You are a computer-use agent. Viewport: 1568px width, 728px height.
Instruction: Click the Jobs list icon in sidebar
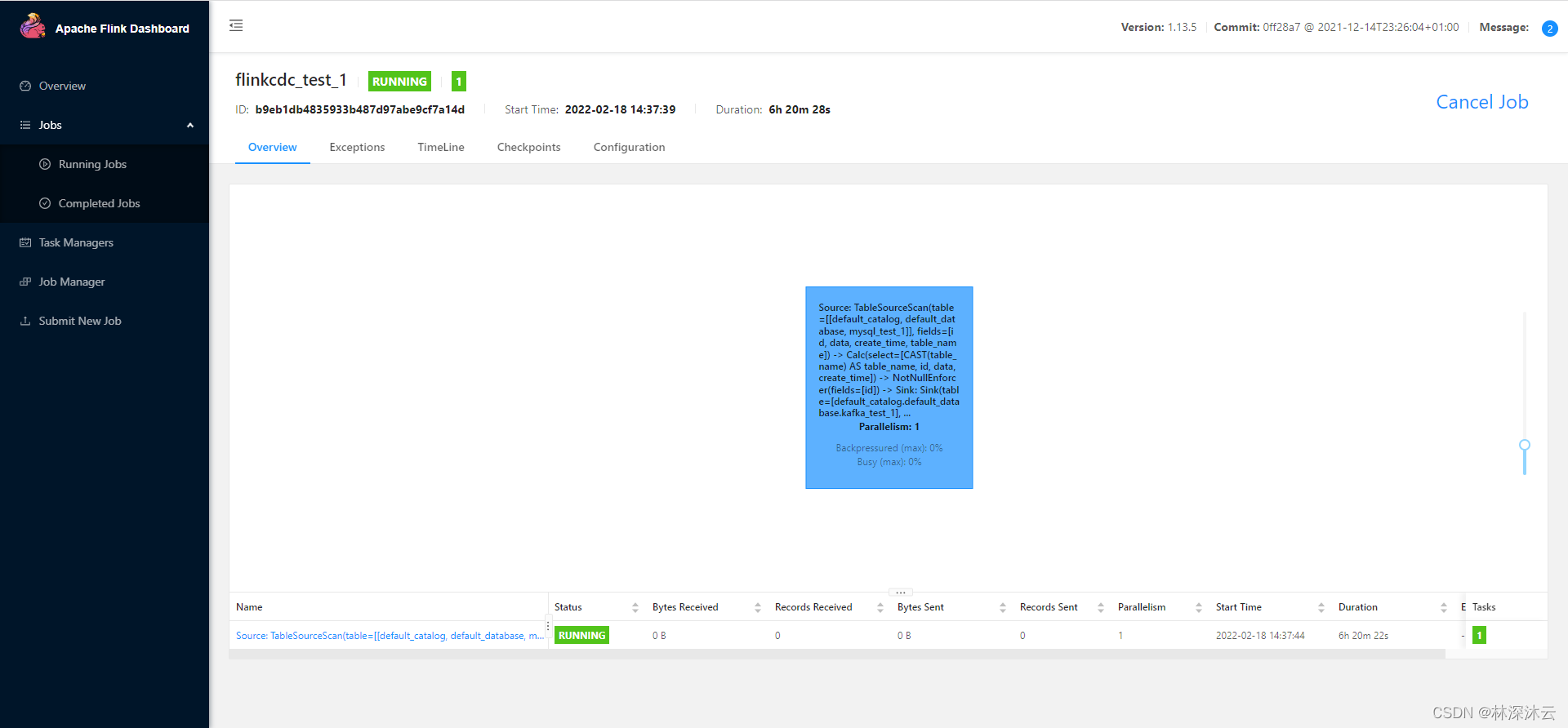point(25,125)
